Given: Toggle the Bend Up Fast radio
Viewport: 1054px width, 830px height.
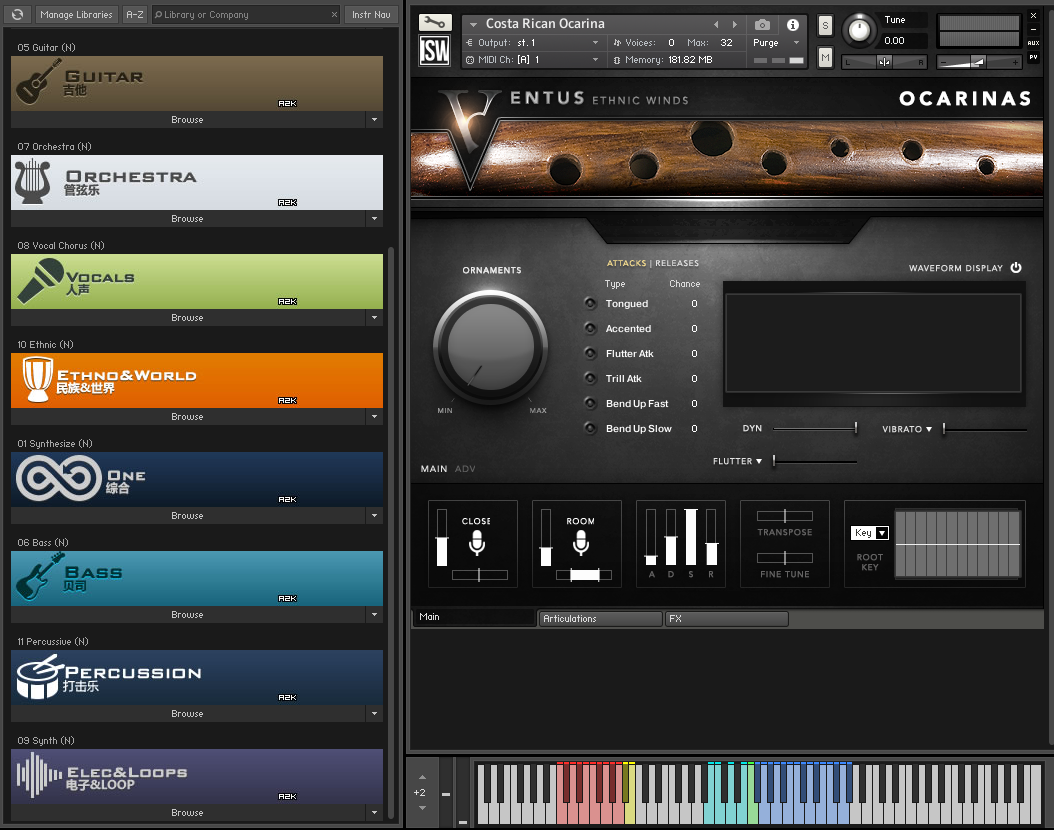Looking at the screenshot, I should [x=590, y=403].
